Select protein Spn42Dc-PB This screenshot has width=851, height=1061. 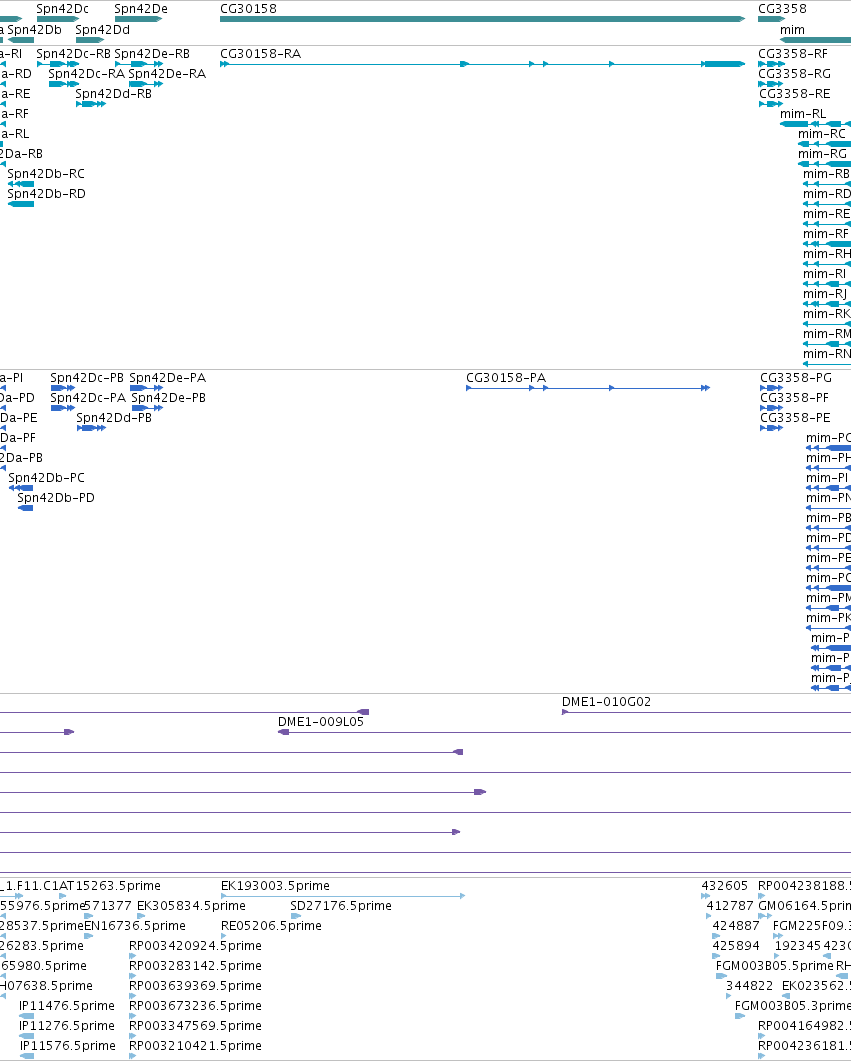click(87, 378)
